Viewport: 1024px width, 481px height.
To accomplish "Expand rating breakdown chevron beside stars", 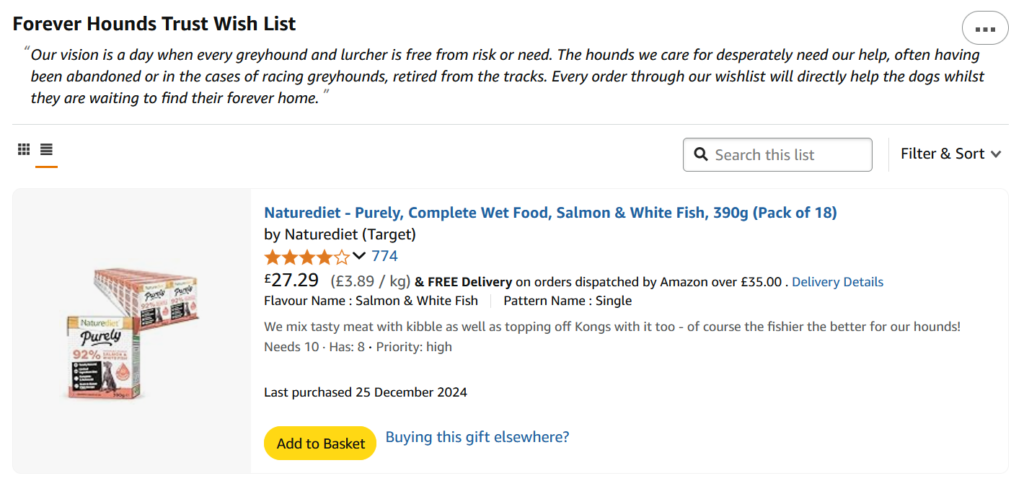I will tap(359, 255).
